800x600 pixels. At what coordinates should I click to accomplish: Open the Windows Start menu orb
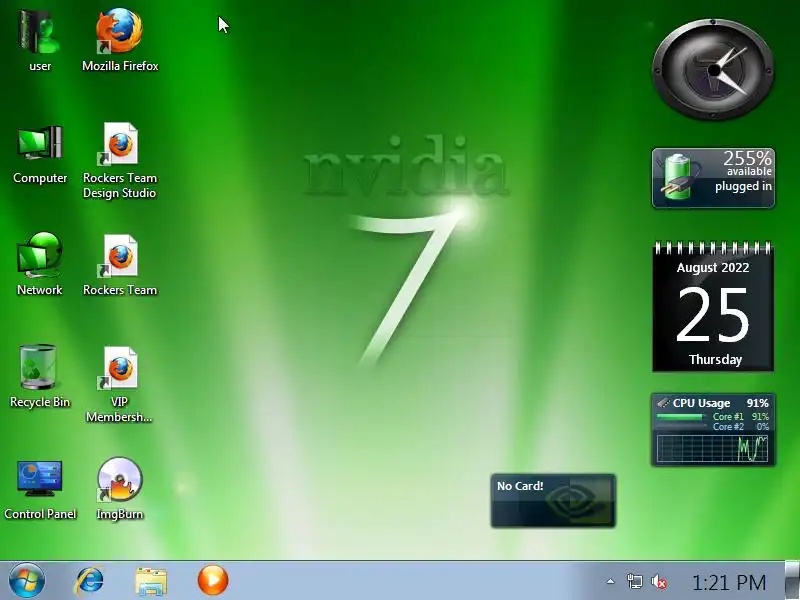(27, 581)
